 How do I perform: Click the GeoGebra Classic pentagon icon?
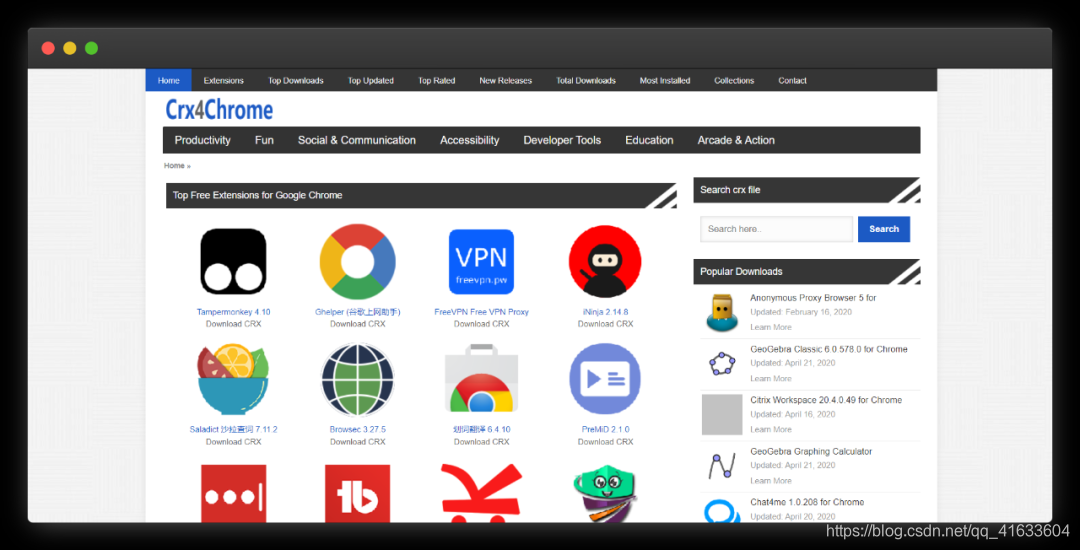pyautogui.click(x=722, y=363)
